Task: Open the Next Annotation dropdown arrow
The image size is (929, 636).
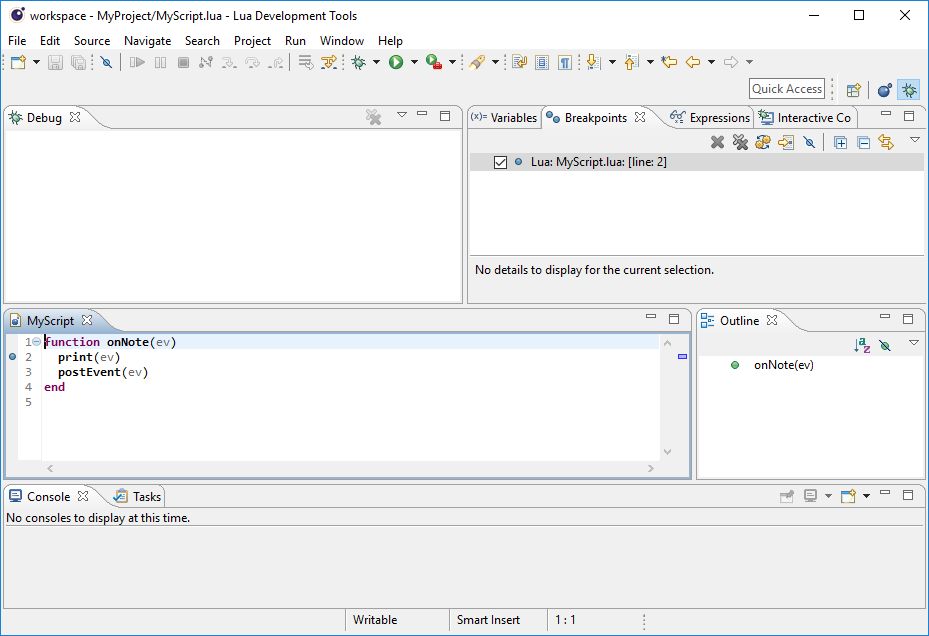Action: coord(612,62)
